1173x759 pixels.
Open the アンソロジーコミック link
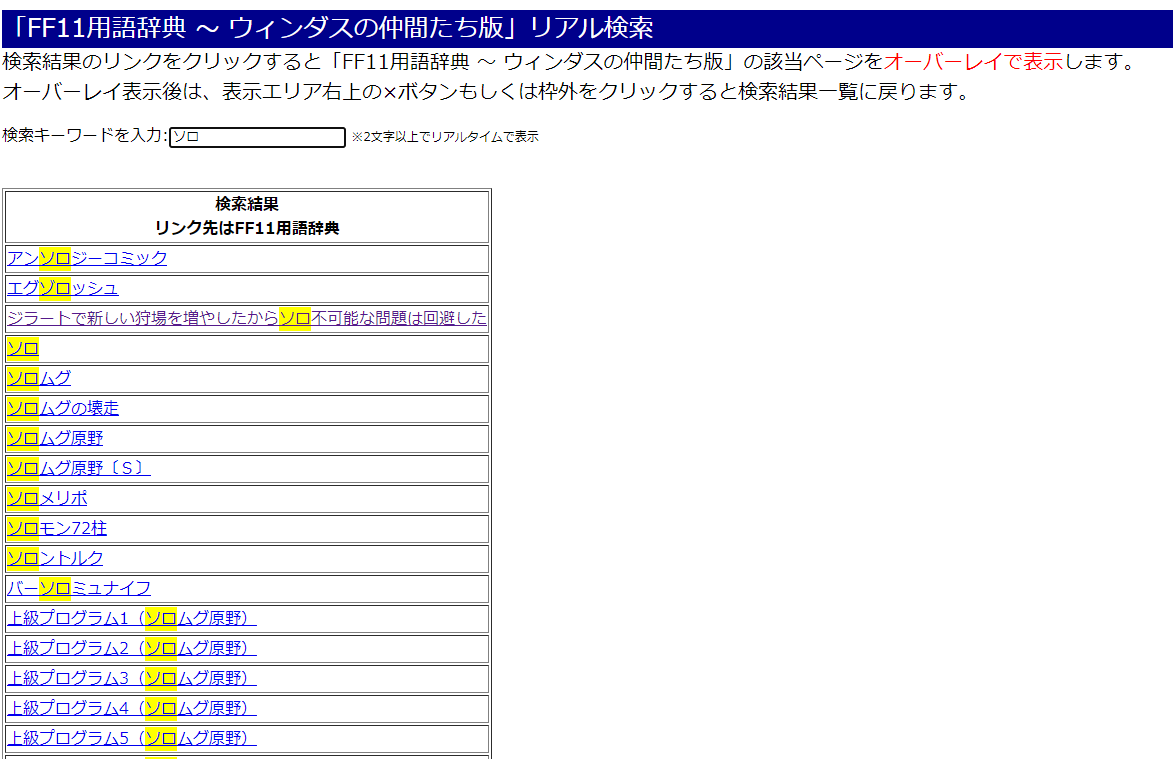pyautogui.click(x=88, y=258)
